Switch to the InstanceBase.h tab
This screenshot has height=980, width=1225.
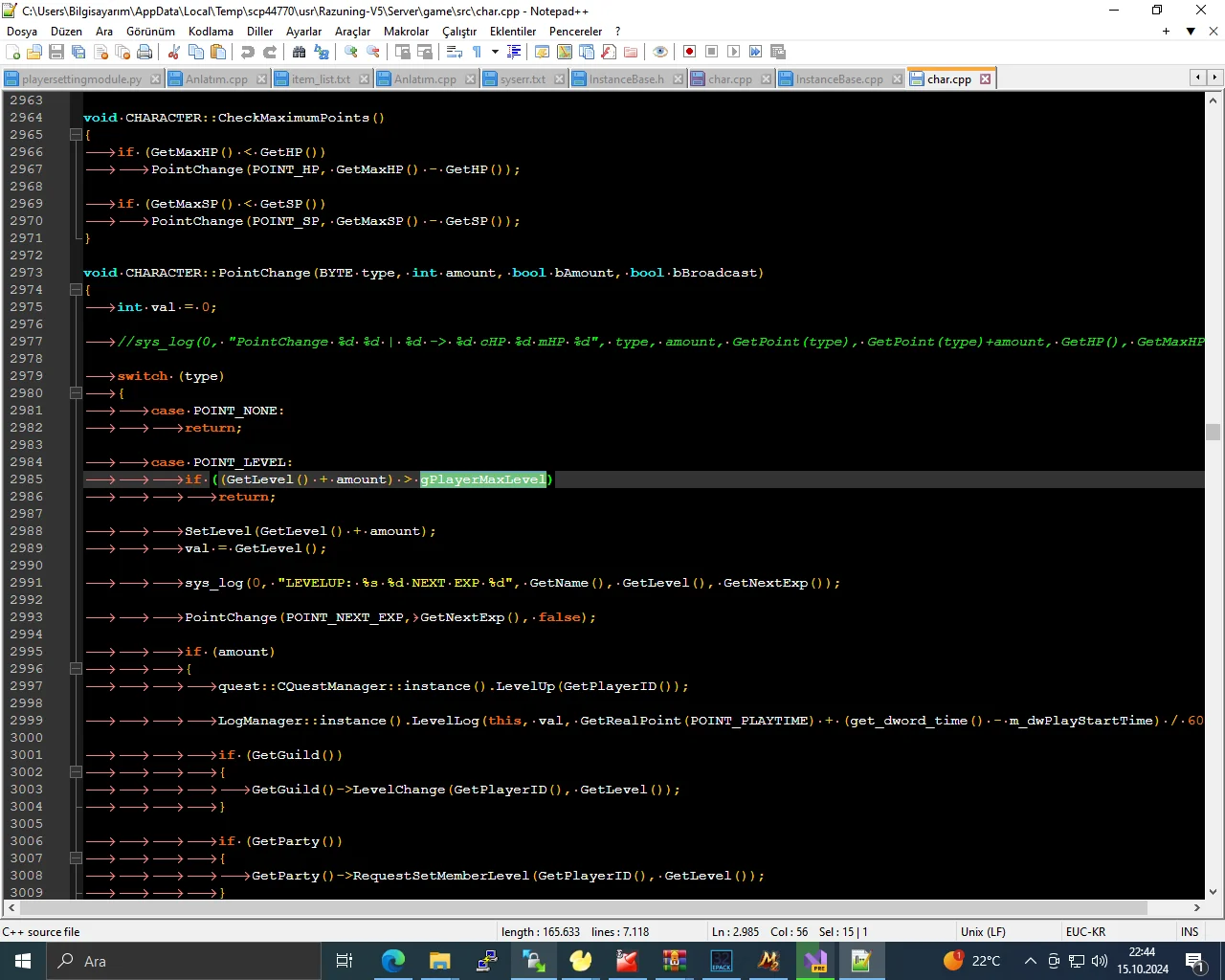coord(626,79)
